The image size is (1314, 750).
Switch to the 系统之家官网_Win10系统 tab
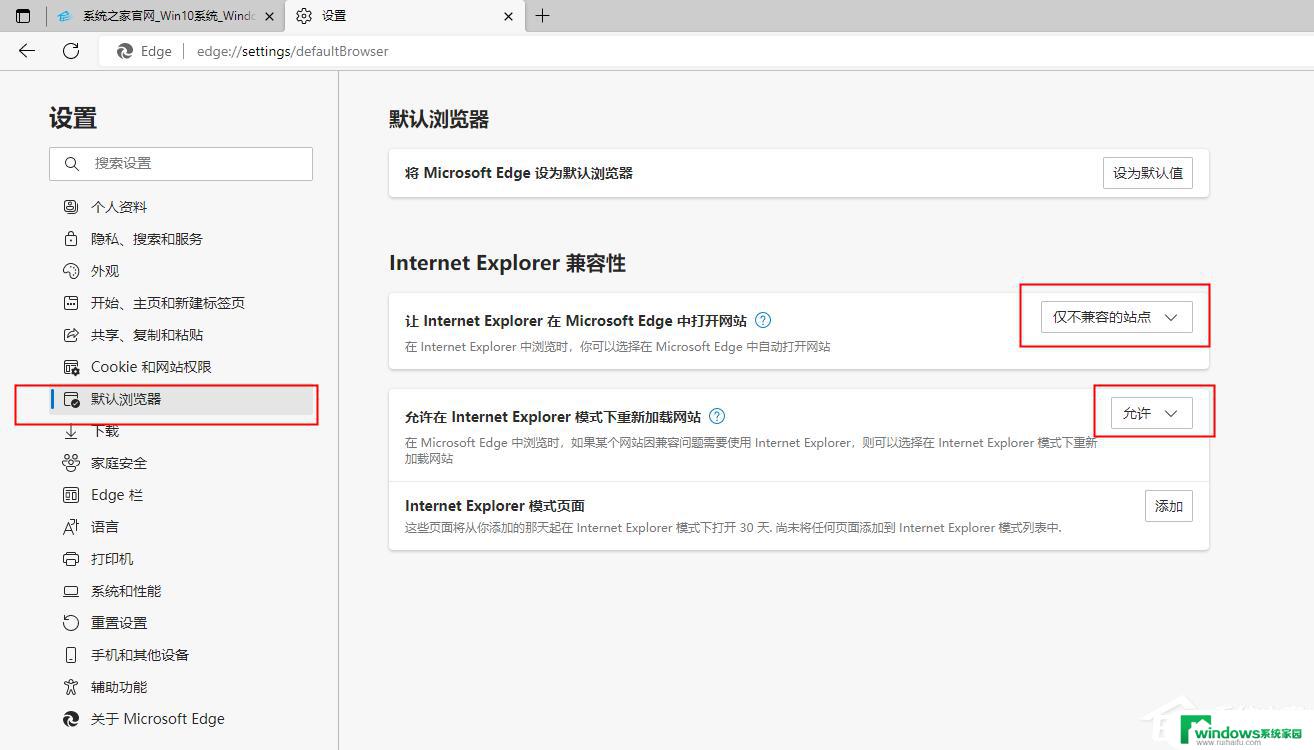click(x=165, y=16)
